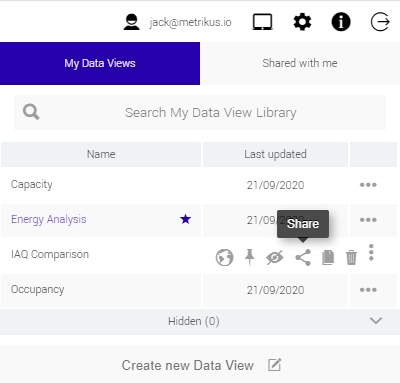Open the settings gear
Image resolution: width=400 pixels, height=383 pixels.
click(302, 22)
